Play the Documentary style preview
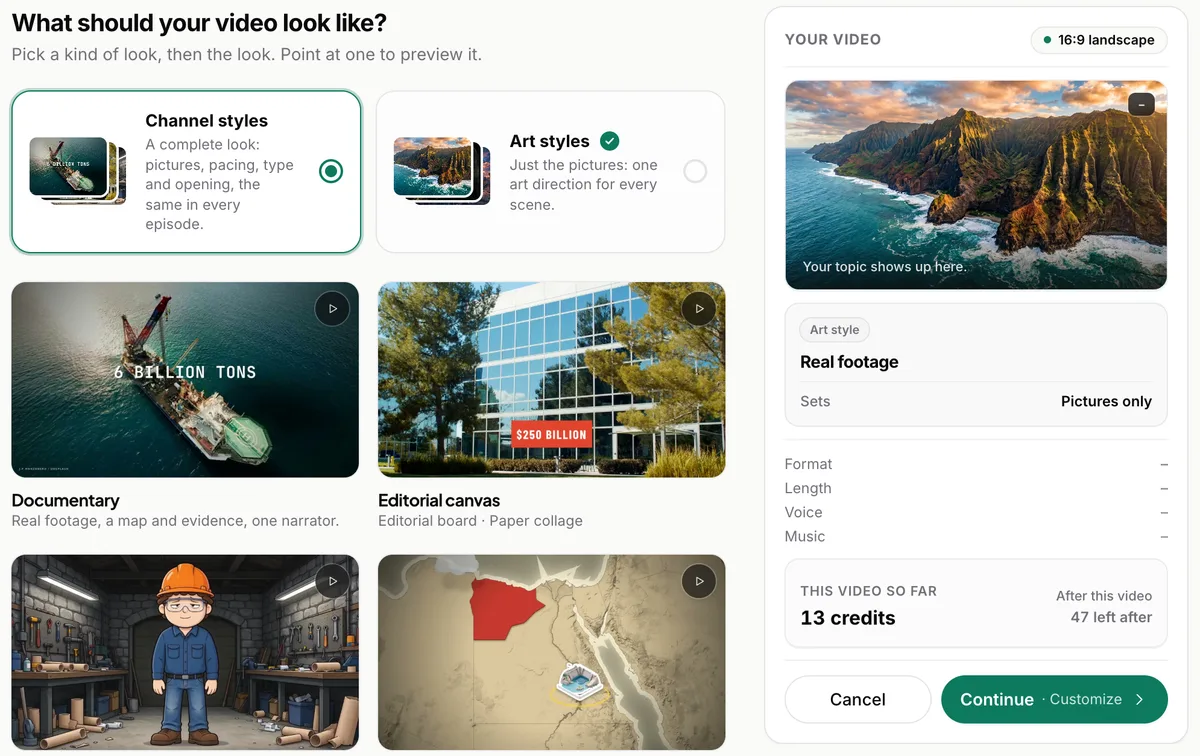Screen dimensions: 1200x756 click(332, 309)
